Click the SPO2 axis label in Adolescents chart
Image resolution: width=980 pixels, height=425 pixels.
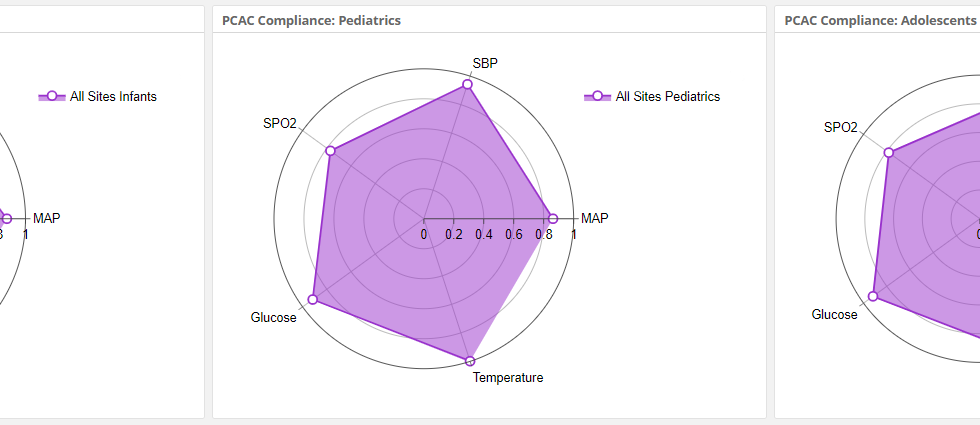[x=840, y=127]
